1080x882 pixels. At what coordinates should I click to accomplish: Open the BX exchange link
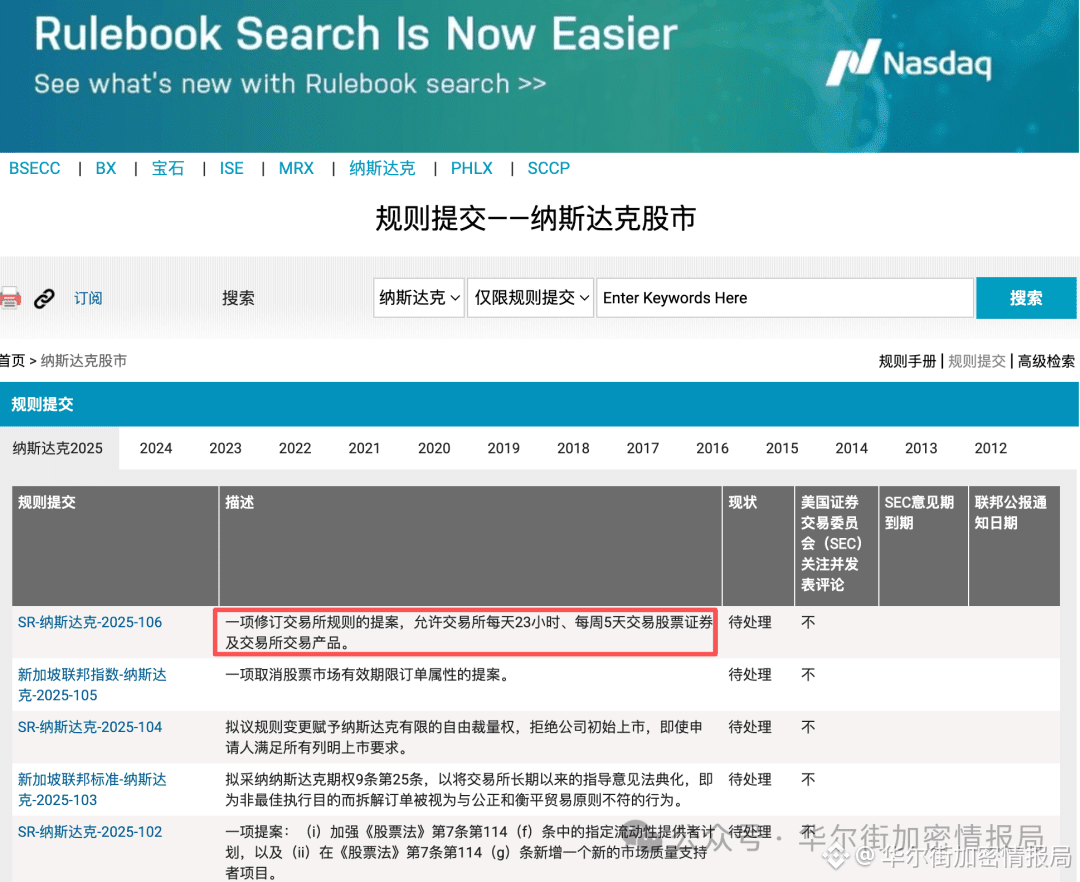[x=106, y=168]
